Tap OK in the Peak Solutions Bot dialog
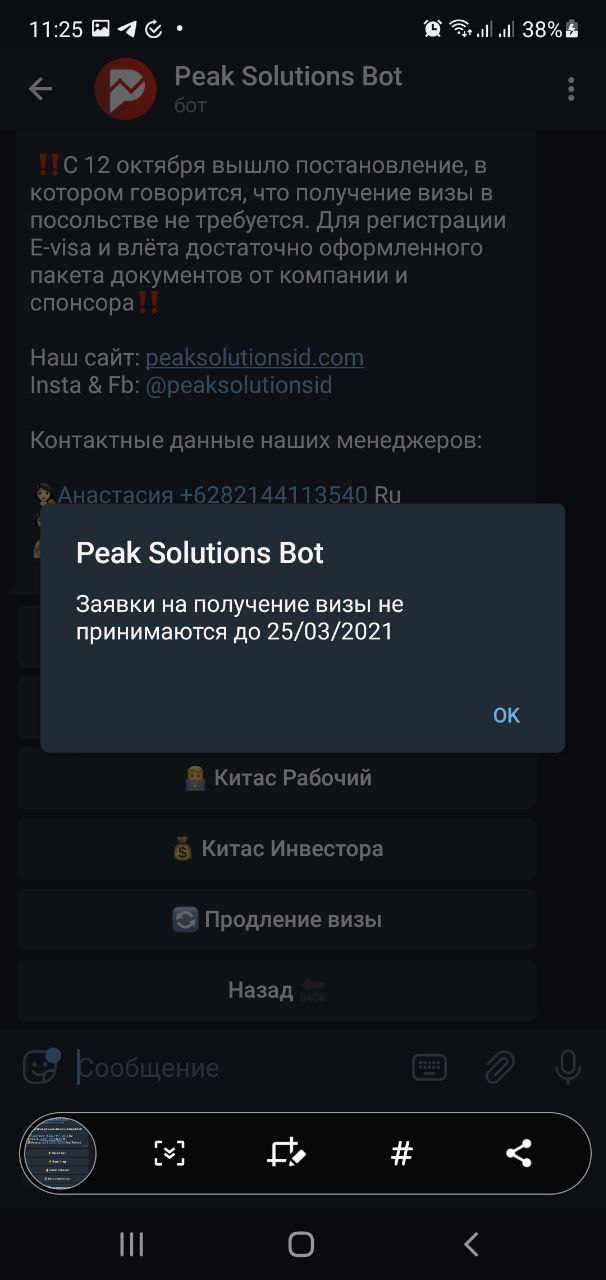Viewport: 606px width, 1280px height. coord(506,715)
